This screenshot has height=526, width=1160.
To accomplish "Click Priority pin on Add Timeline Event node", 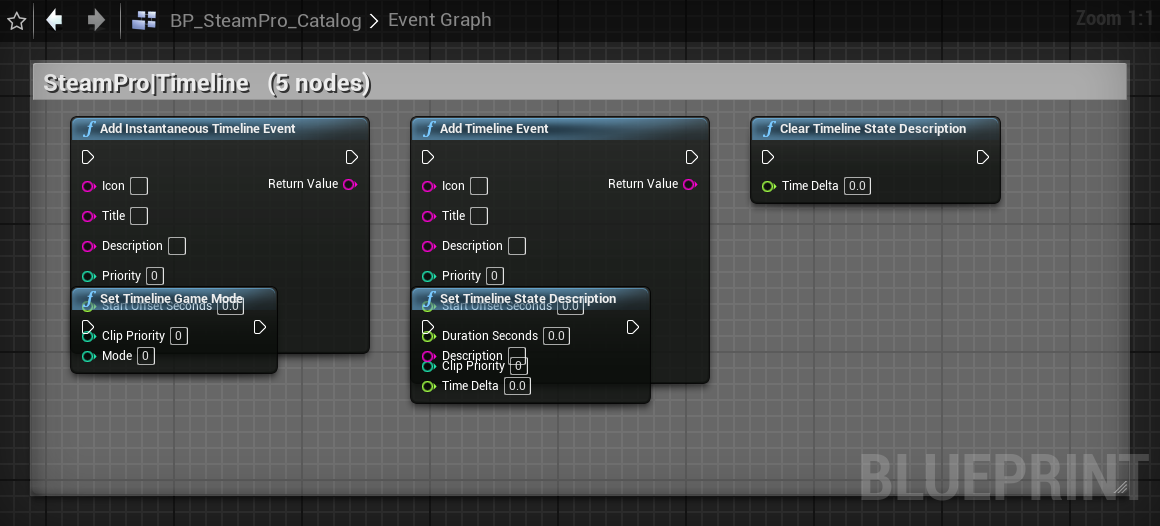I will click(x=428, y=276).
